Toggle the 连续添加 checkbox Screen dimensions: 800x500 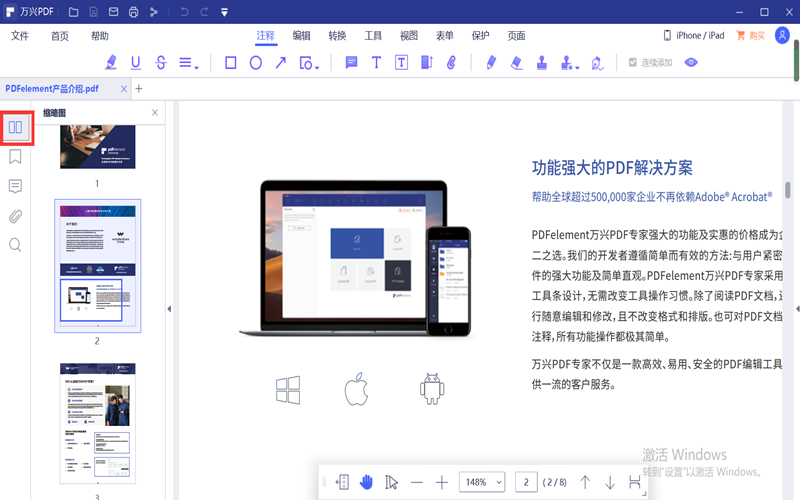click(x=632, y=62)
